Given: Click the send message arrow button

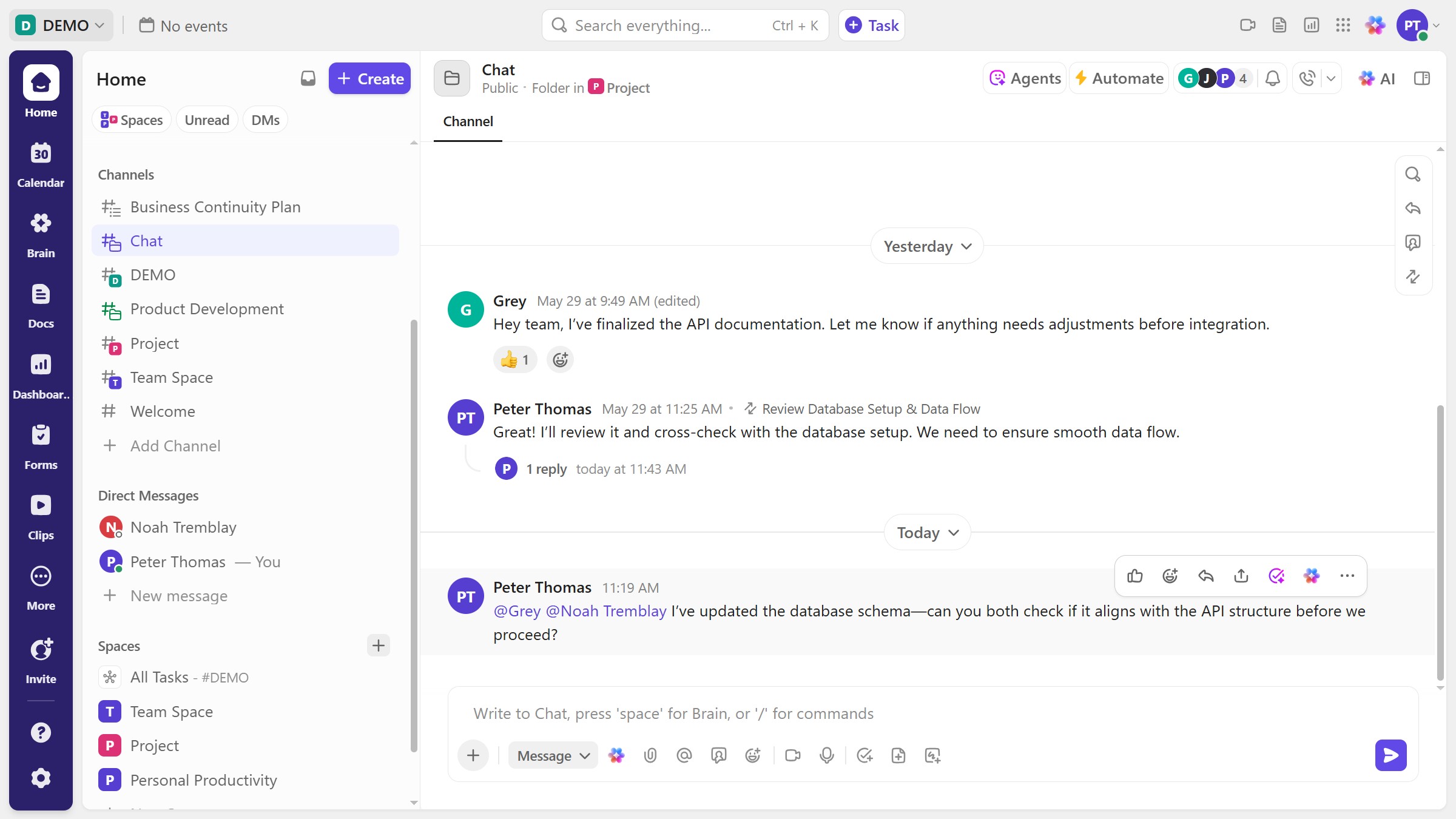Looking at the screenshot, I should (1390, 755).
